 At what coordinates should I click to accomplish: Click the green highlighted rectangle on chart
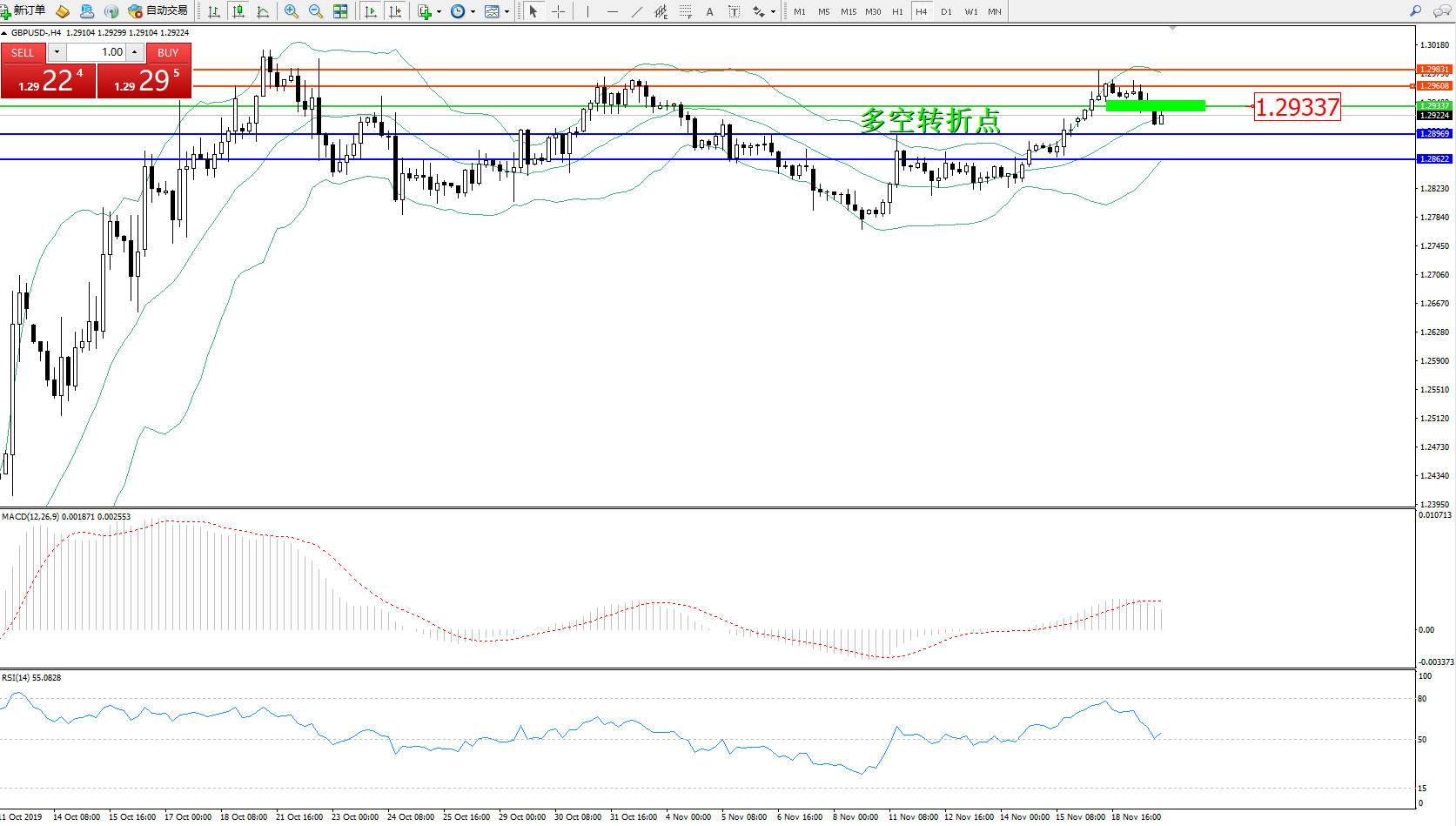(x=1155, y=105)
